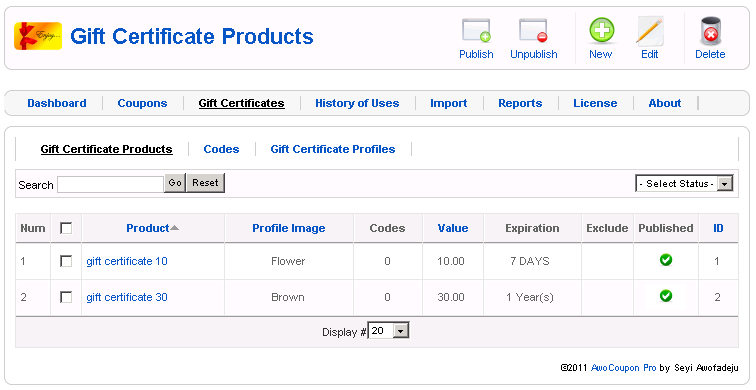Open the History of Uses tab

point(357,103)
